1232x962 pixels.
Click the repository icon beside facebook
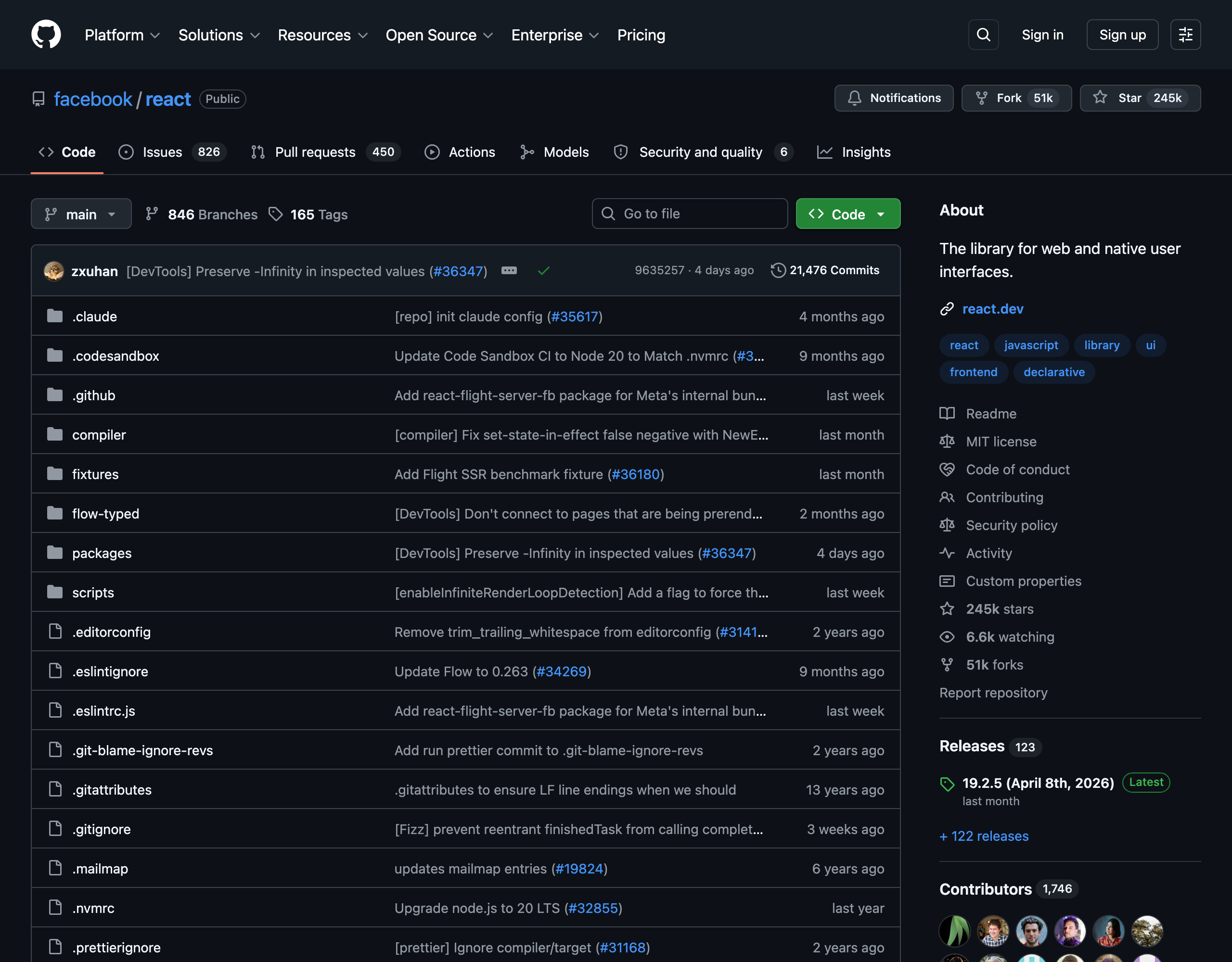point(38,99)
